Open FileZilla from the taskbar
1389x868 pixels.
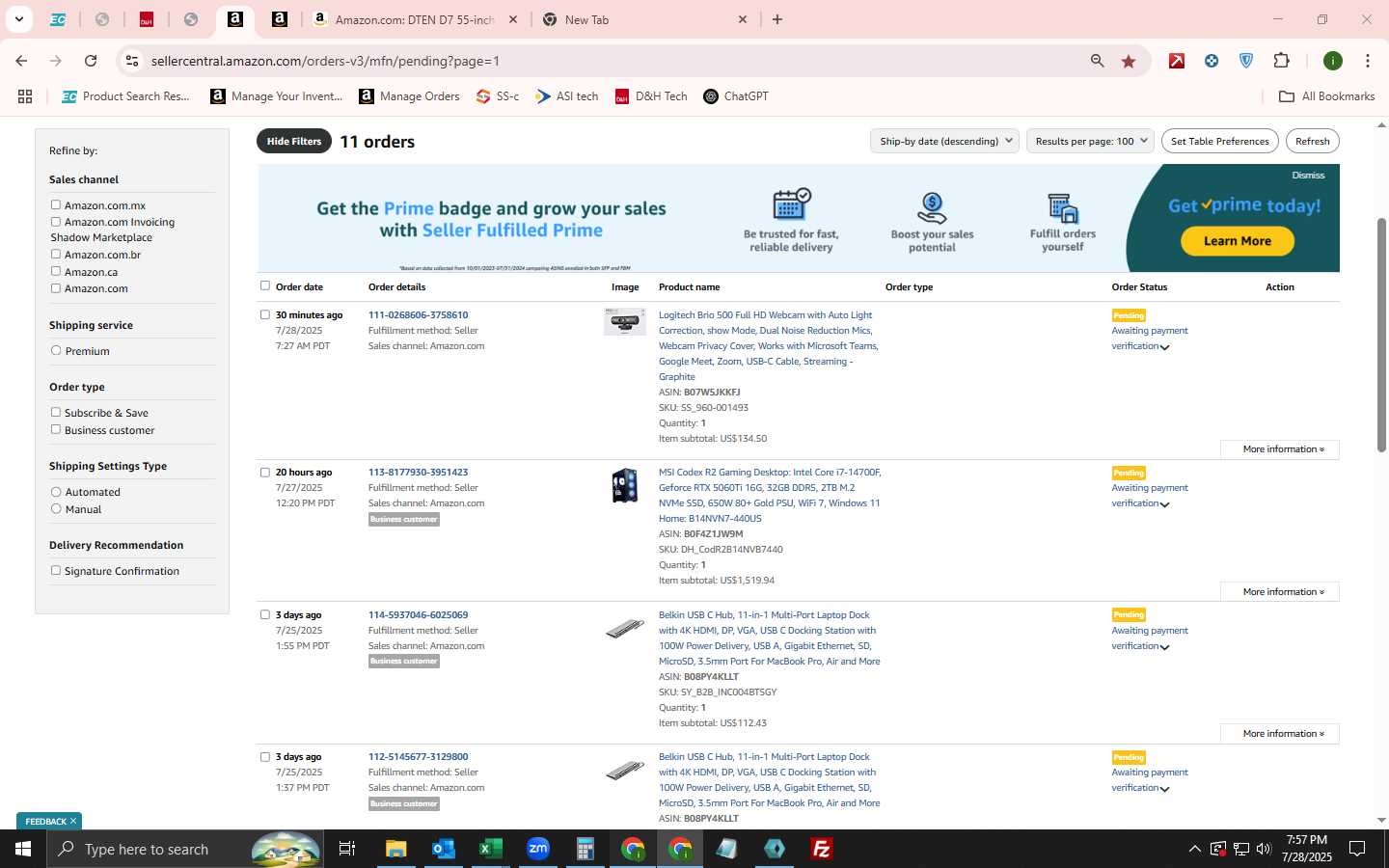coord(822,849)
